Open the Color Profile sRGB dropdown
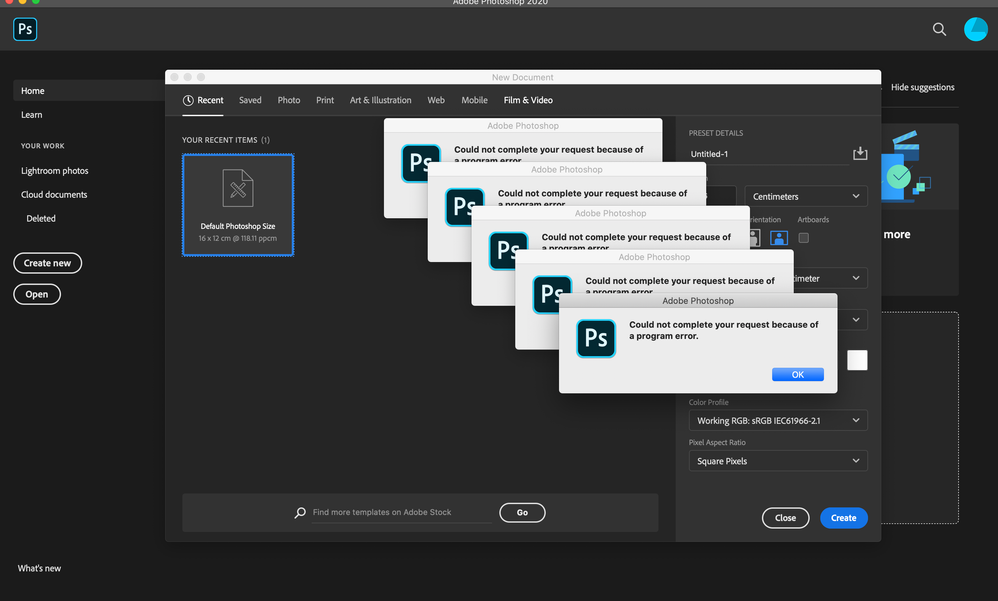 tap(778, 420)
